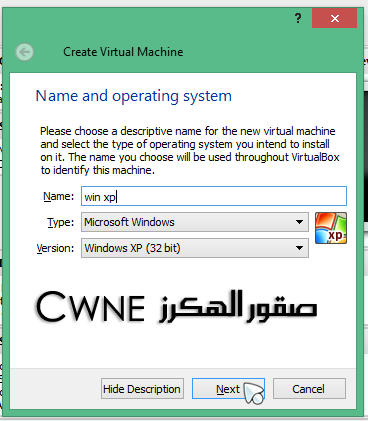Click the Hide Description button
The width and height of the screenshot is (368, 421).
142,389
